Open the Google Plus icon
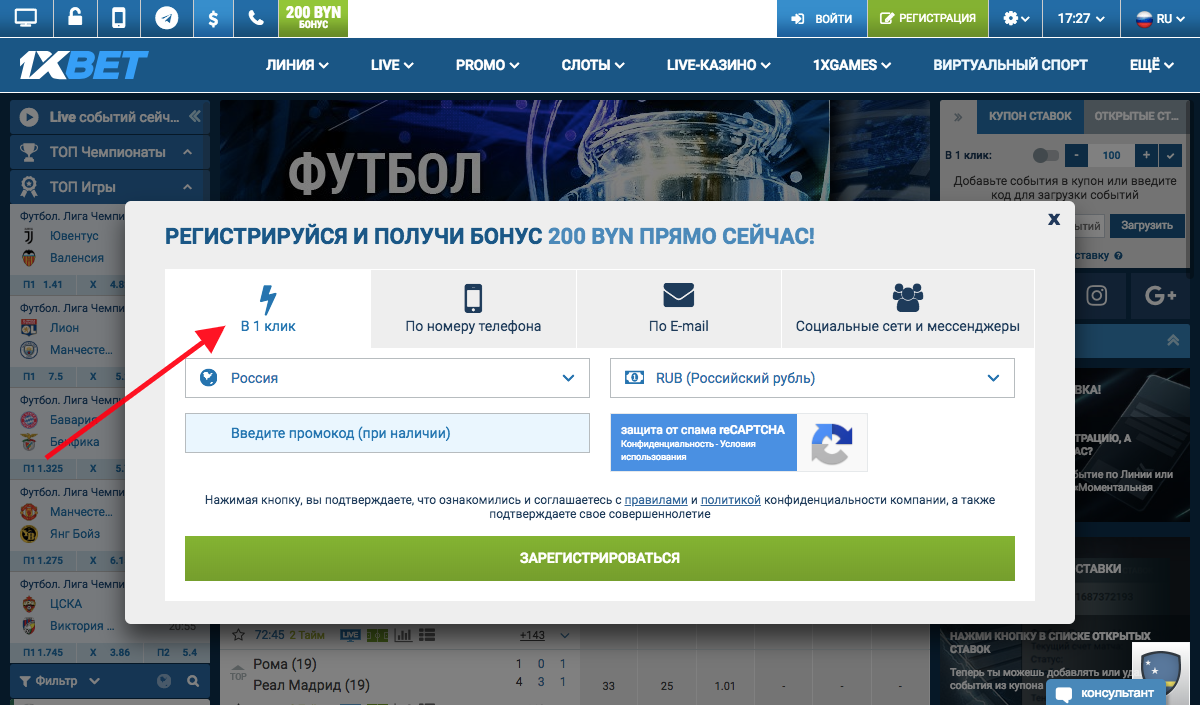1200x705 pixels. click(x=1160, y=295)
